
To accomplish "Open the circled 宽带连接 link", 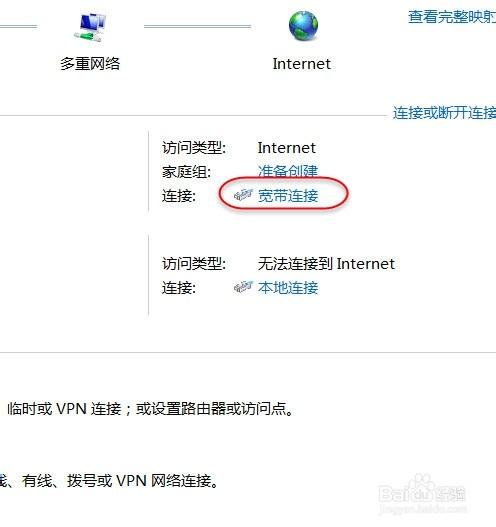I will tap(288, 196).
